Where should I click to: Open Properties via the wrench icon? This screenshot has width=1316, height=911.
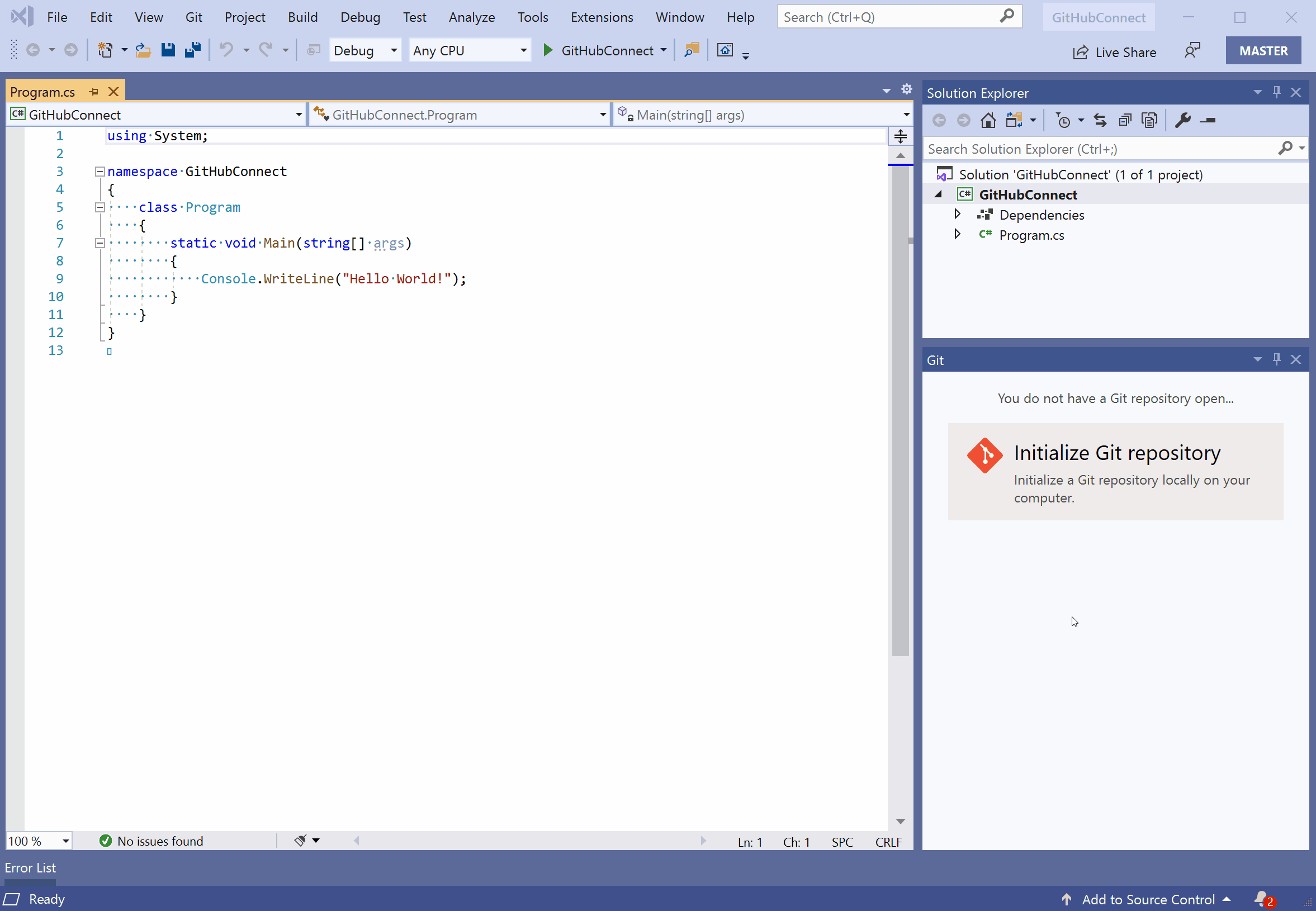(1182, 120)
